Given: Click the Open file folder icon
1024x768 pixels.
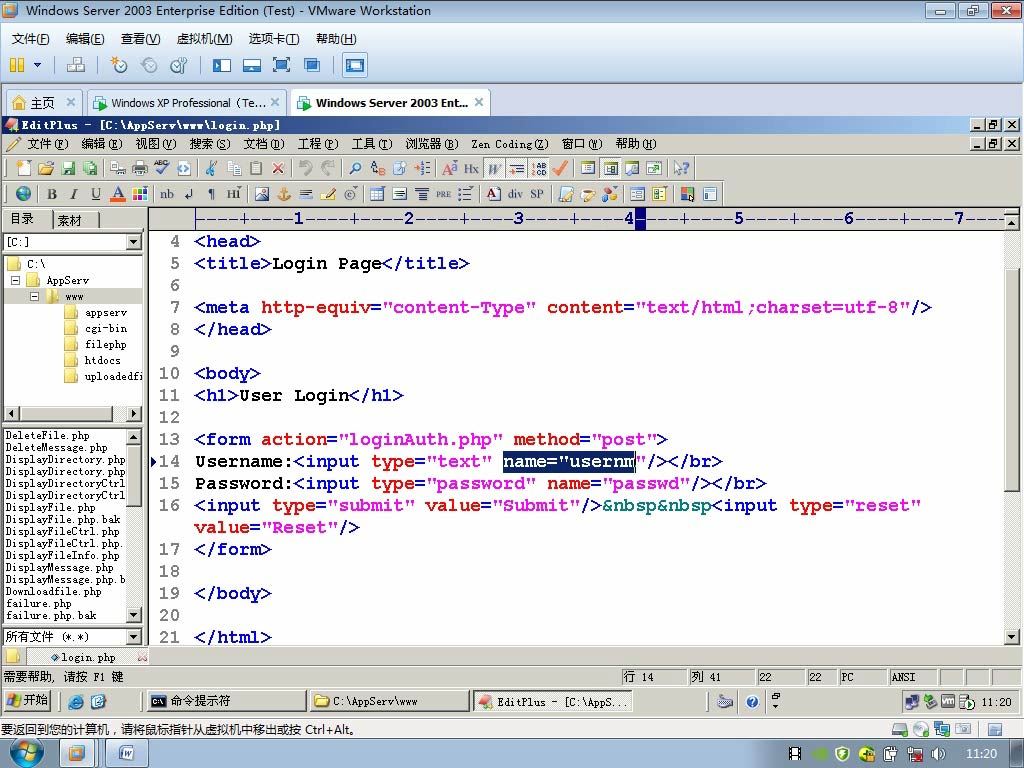Looking at the screenshot, I should [x=45, y=168].
